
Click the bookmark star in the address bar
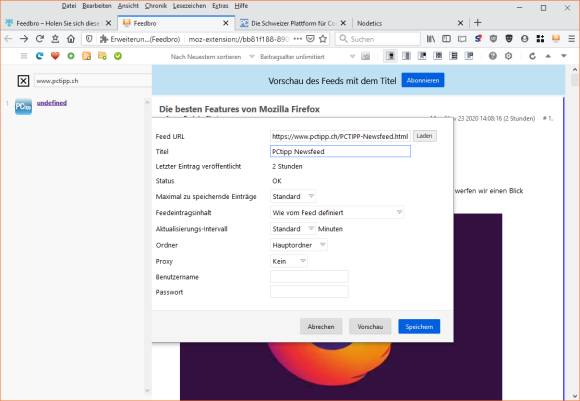323,39
